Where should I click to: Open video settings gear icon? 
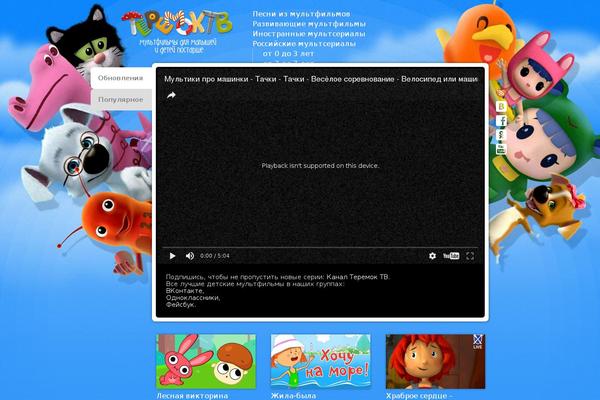coord(432,256)
